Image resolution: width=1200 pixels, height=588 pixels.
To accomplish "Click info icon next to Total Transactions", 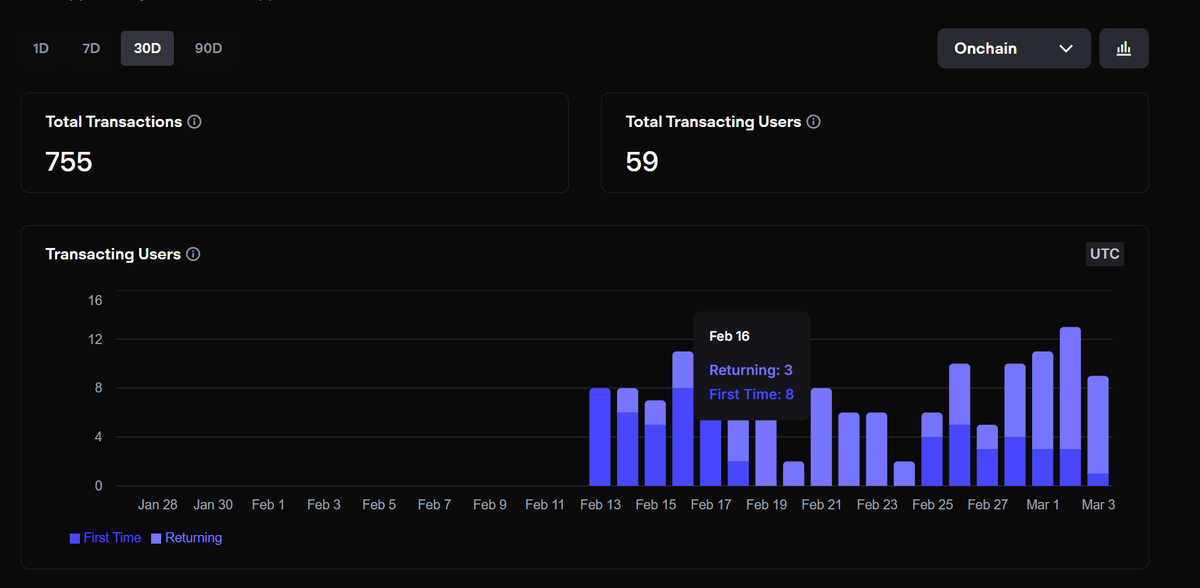I will 195,122.
